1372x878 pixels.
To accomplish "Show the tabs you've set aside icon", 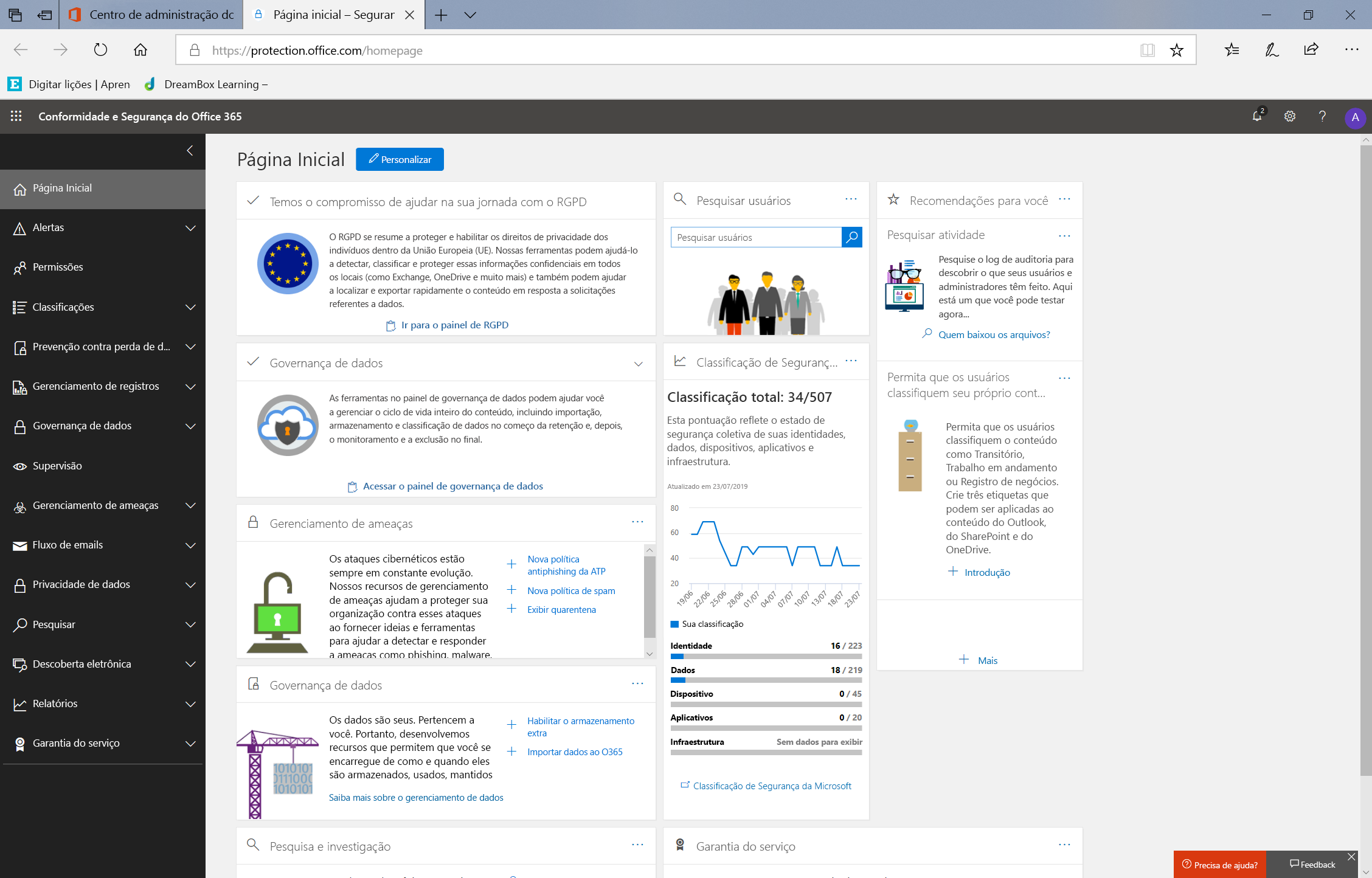I will point(15,15).
